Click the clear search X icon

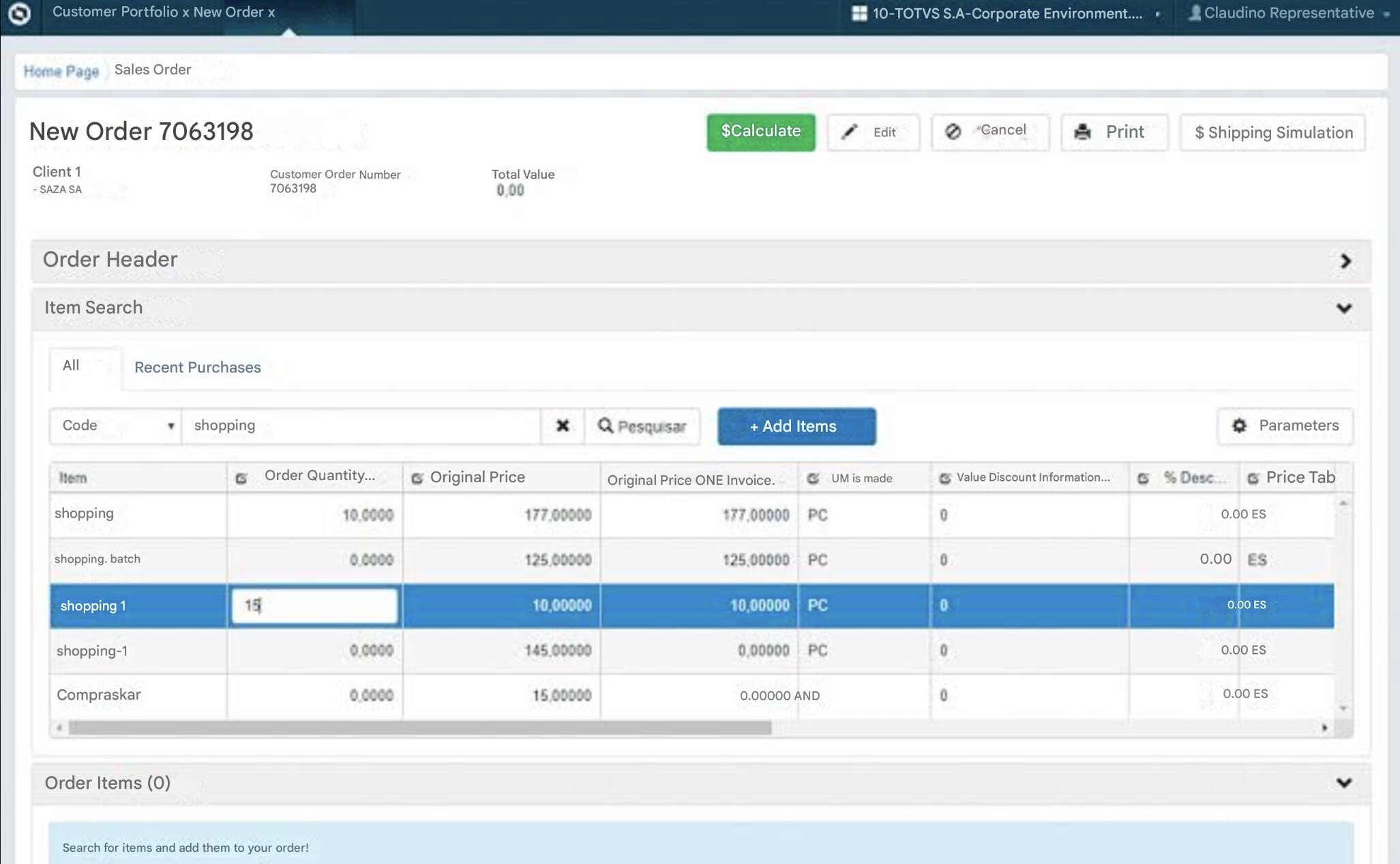coord(562,426)
